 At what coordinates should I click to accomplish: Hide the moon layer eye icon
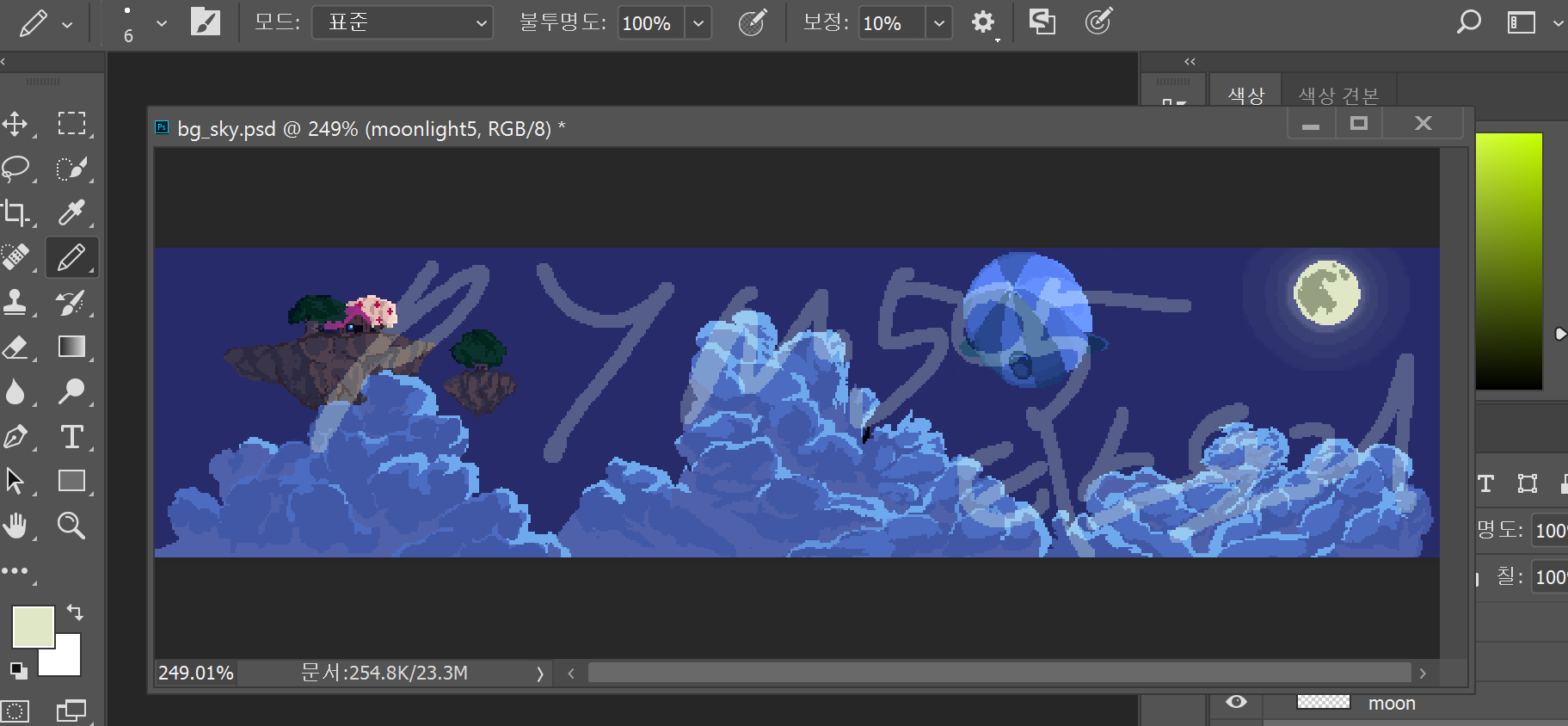click(x=1236, y=702)
